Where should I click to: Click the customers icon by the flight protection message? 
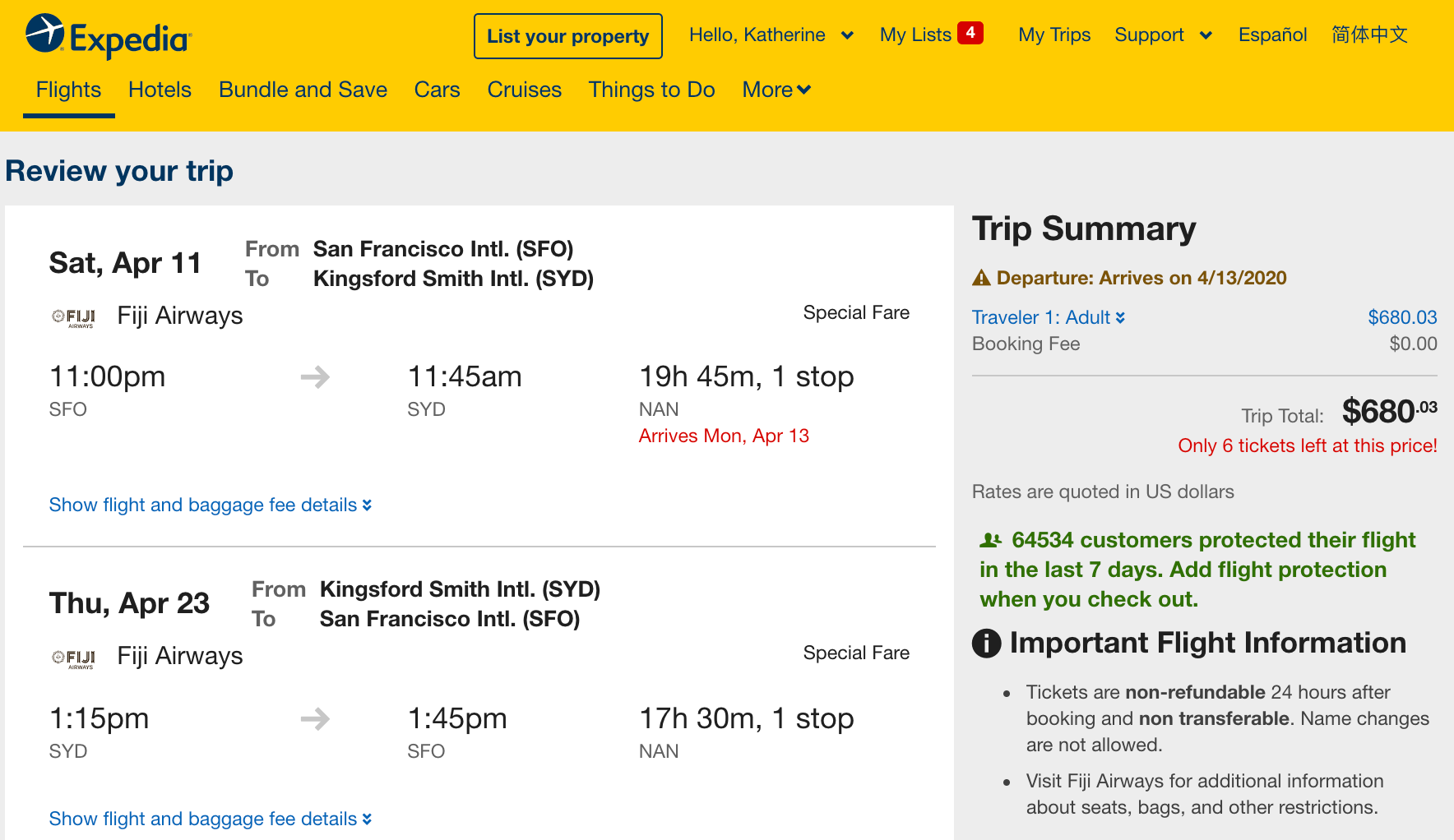(x=990, y=541)
